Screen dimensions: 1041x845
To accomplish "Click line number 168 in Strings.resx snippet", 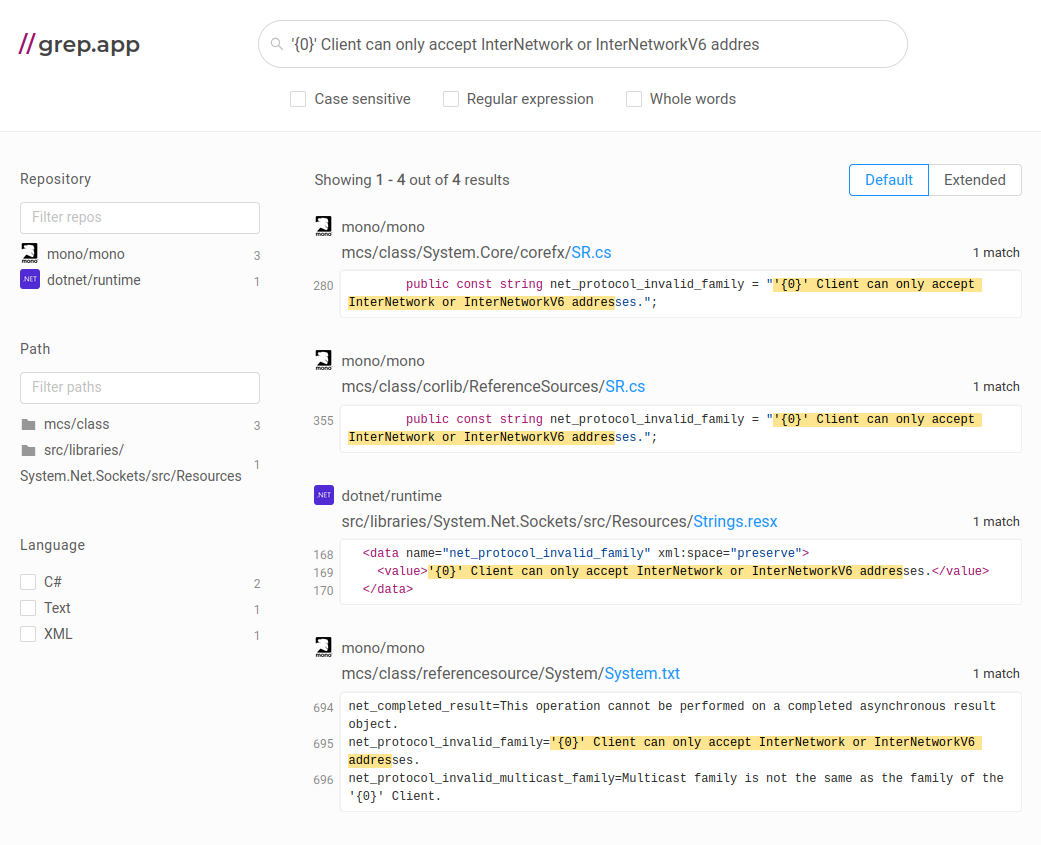I will click(323, 554).
